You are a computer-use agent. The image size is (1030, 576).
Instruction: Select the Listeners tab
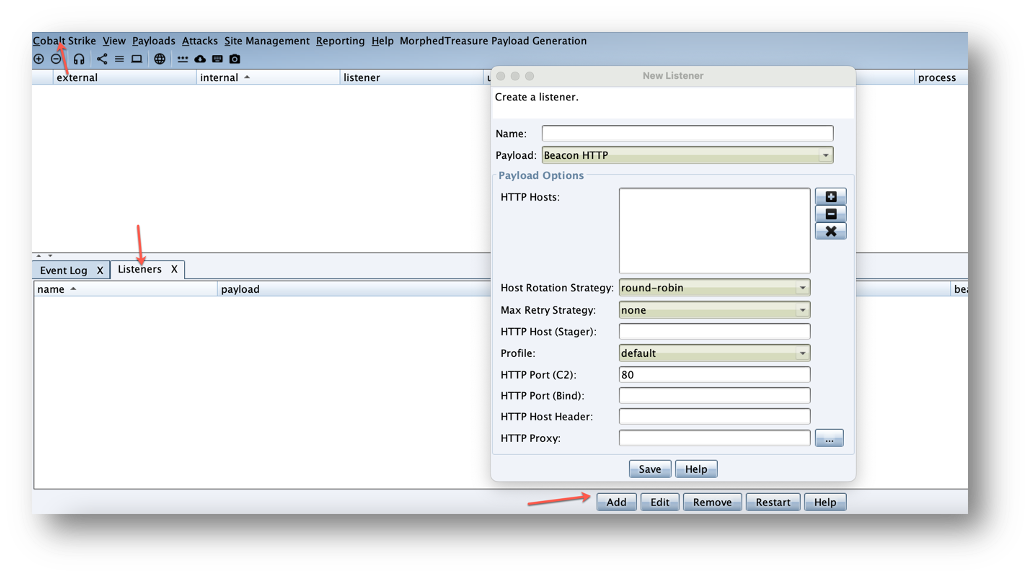click(x=139, y=269)
